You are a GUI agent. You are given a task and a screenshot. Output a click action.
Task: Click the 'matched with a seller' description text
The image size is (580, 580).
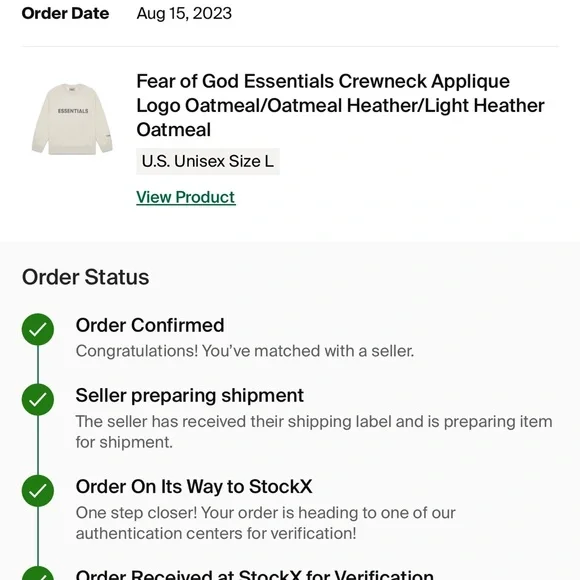click(x=245, y=351)
